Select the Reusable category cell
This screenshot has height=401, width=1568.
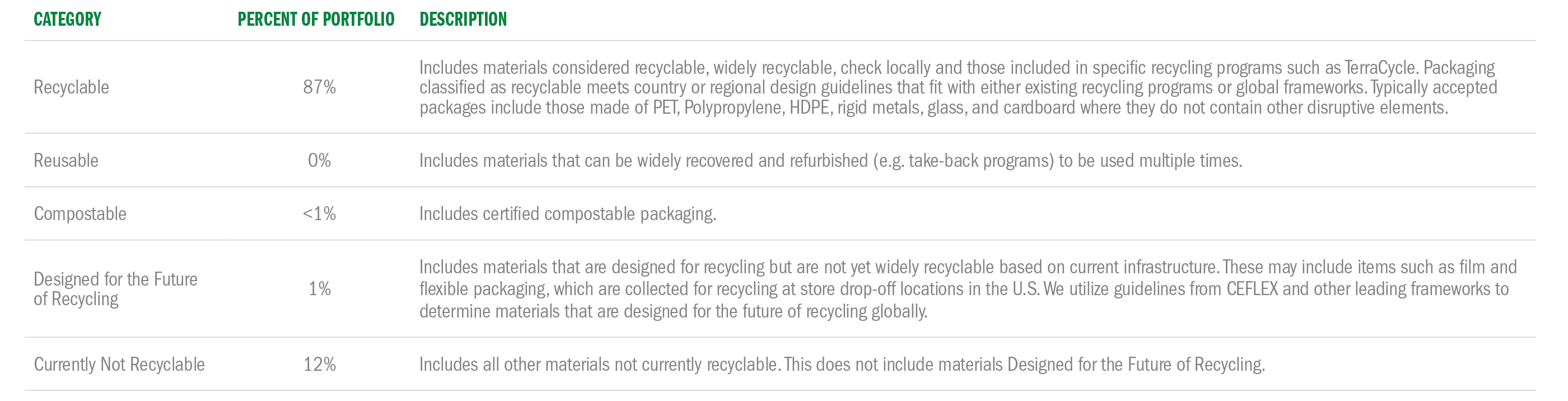(x=66, y=161)
